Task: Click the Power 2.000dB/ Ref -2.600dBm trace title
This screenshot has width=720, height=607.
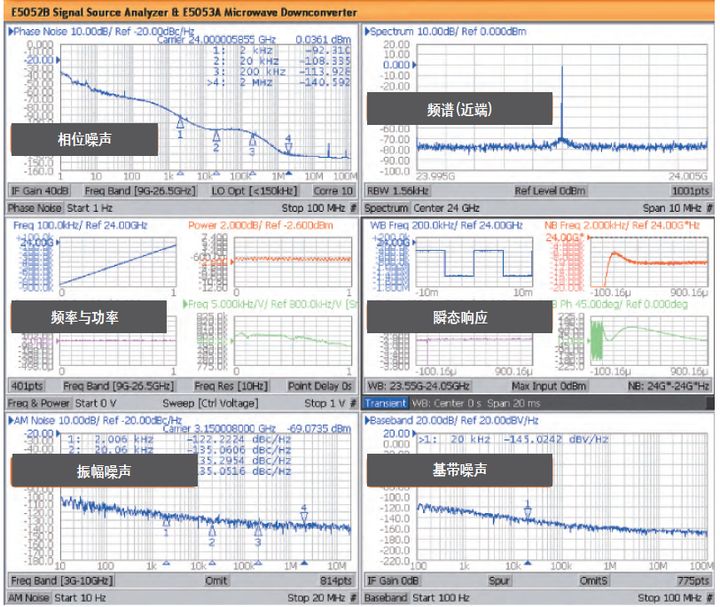Action: (261, 225)
